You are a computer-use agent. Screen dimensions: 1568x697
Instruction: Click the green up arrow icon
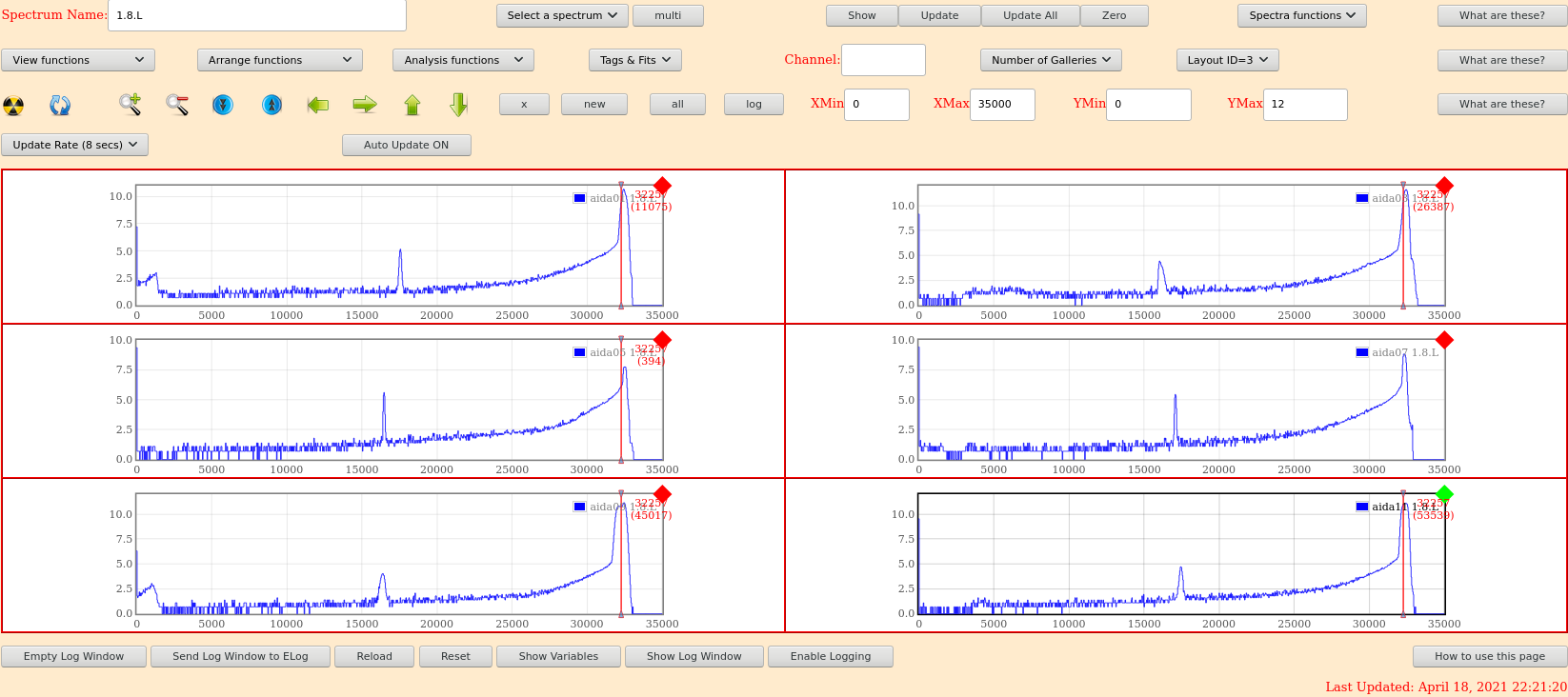(412, 105)
